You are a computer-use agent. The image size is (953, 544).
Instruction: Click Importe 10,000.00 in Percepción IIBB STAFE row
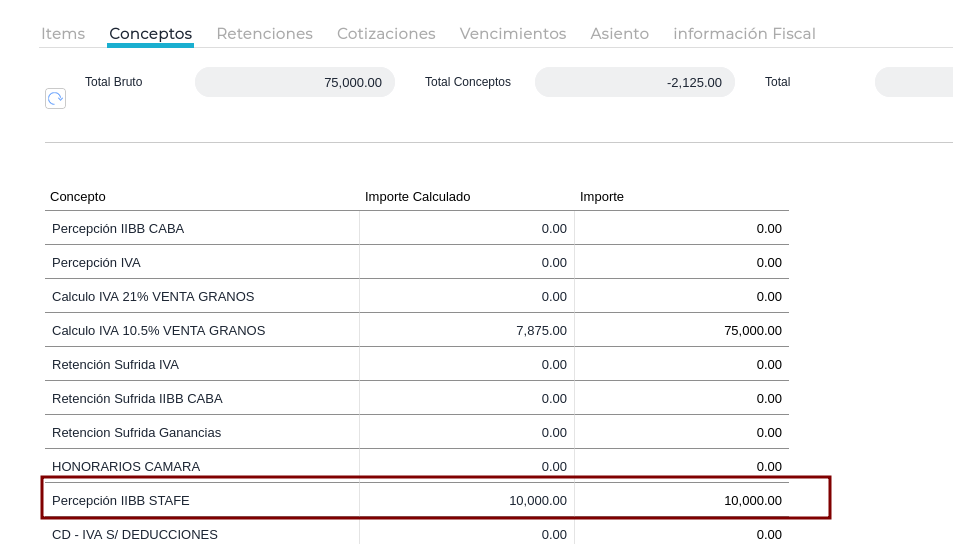tap(682, 501)
